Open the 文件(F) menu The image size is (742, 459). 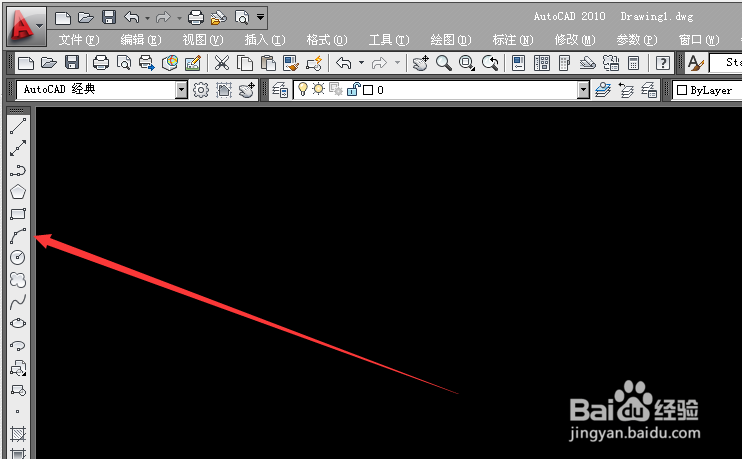79,40
